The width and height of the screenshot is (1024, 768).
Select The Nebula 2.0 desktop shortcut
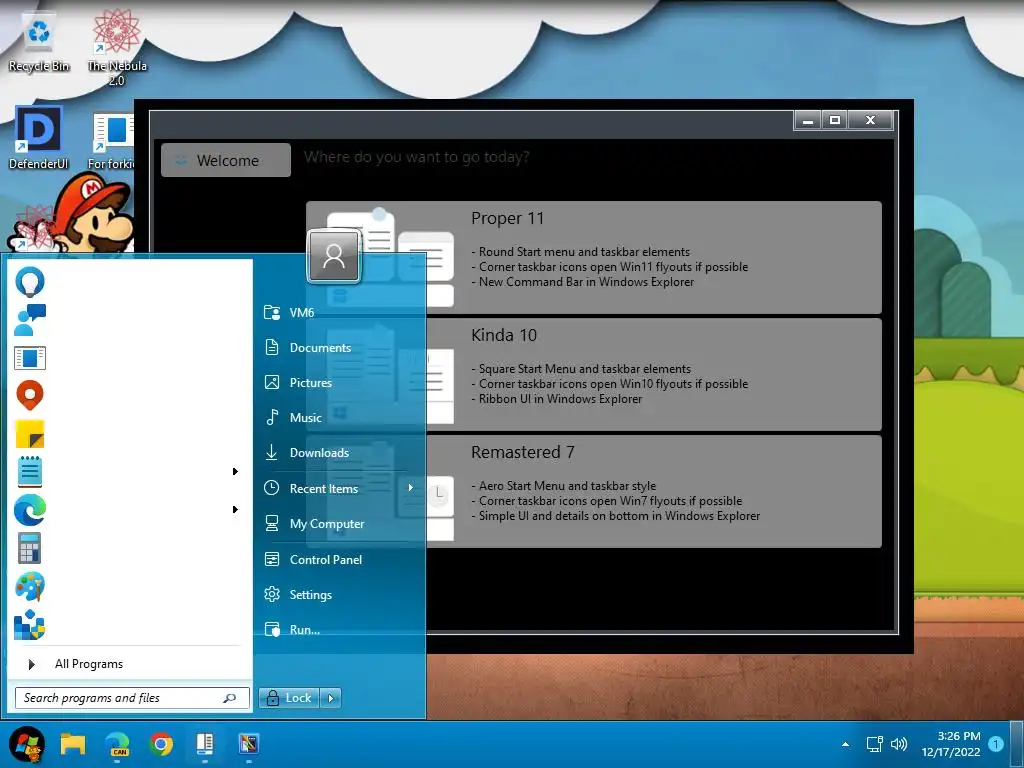tap(117, 47)
